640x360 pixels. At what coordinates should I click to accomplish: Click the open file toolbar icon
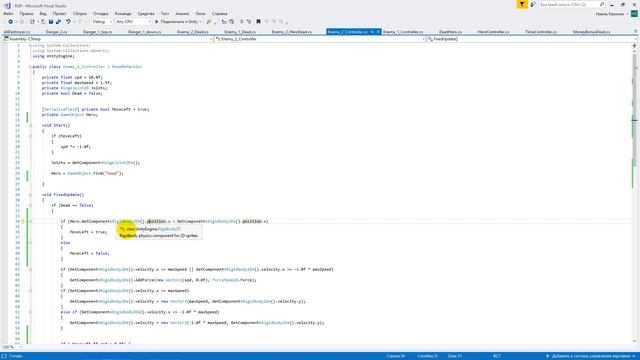(43, 22)
